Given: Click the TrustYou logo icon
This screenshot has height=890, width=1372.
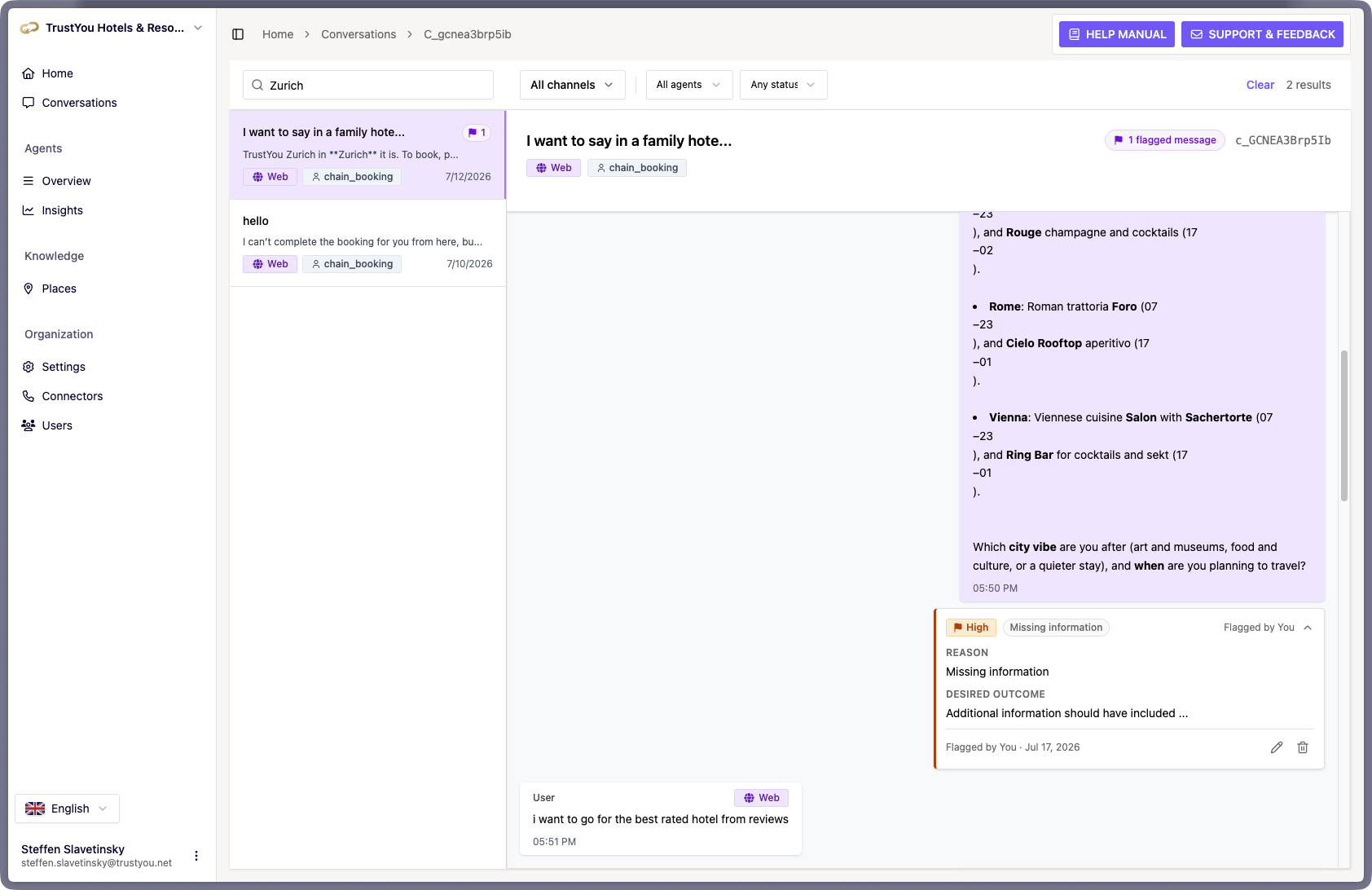Looking at the screenshot, I should 29,28.
